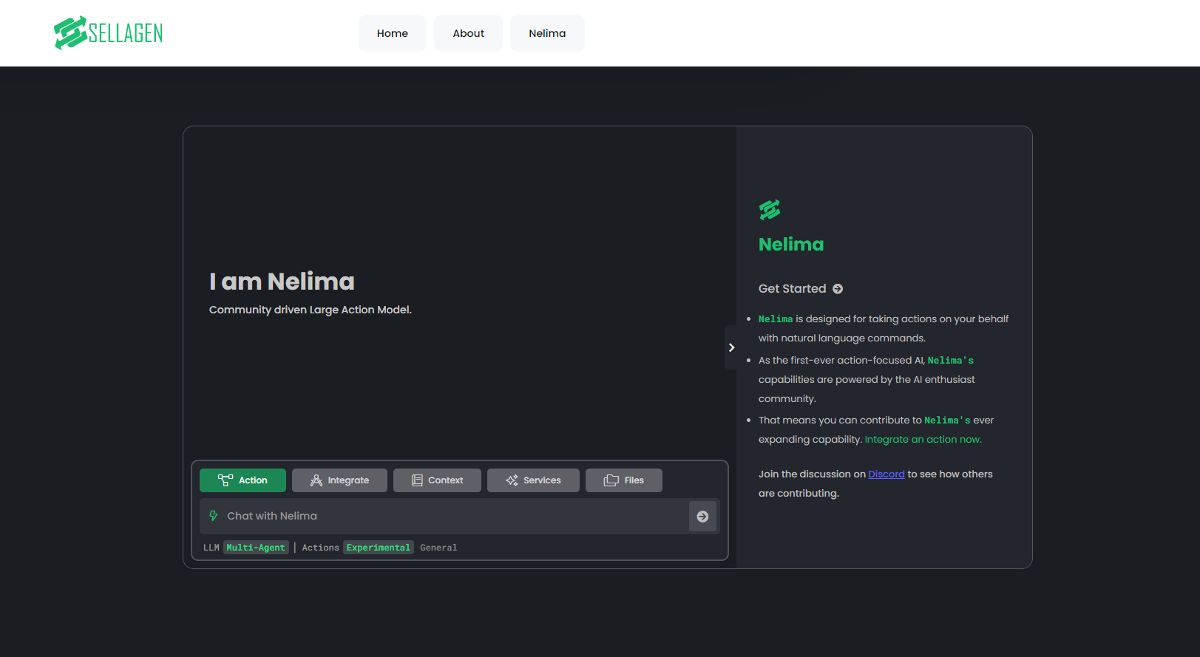Switch to the Action mode tab

pyautogui.click(x=242, y=480)
